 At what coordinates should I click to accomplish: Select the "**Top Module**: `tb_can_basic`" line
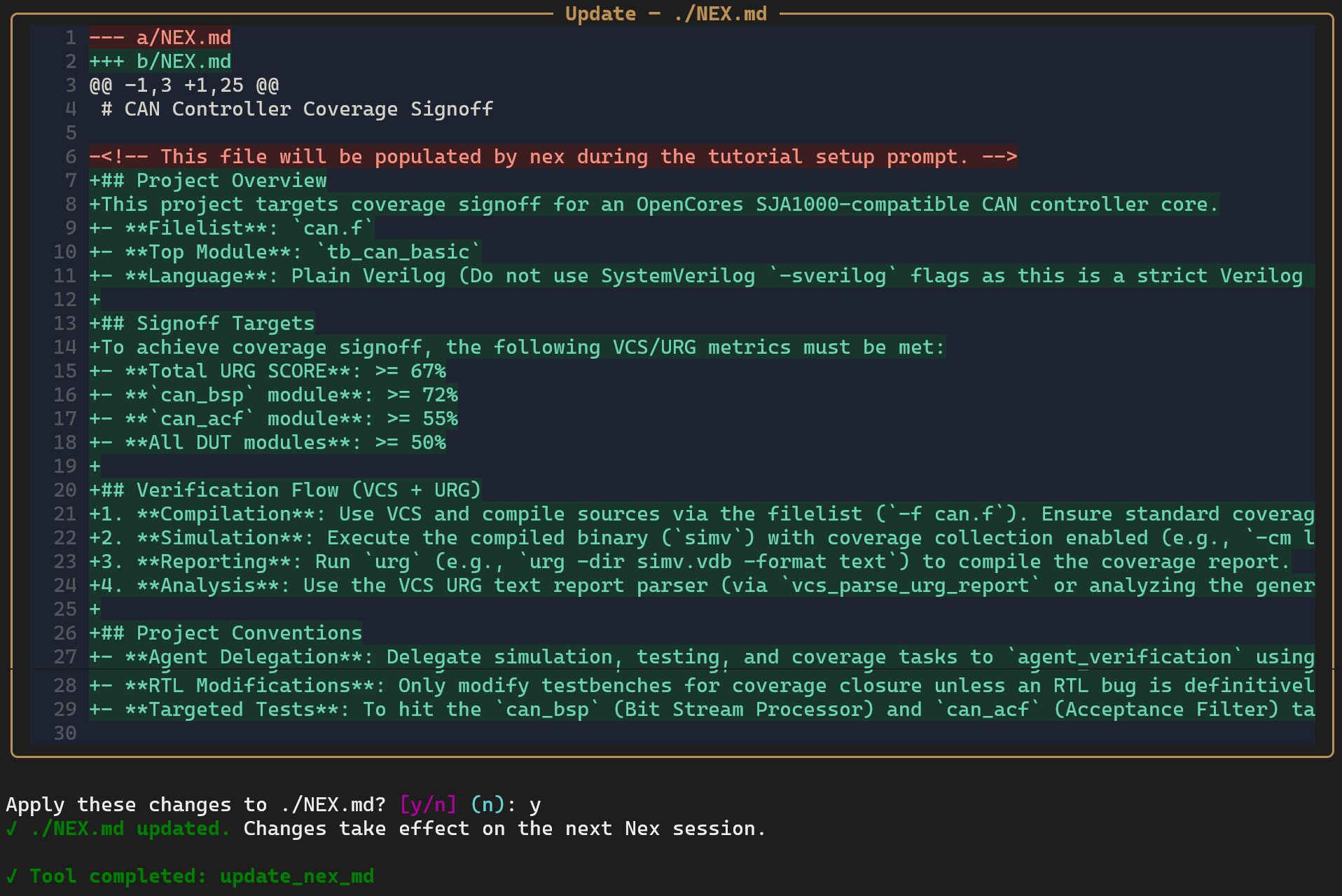[x=285, y=252]
